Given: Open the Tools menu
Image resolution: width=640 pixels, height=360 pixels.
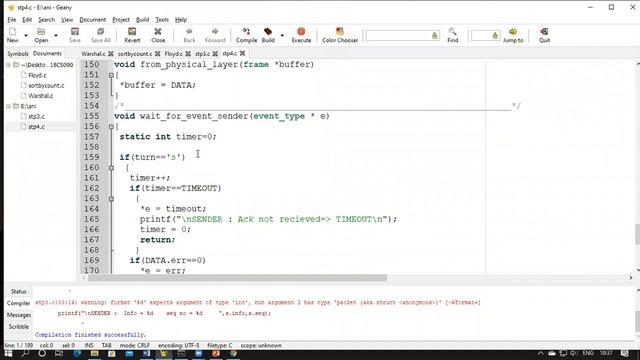Looking at the screenshot, I should (162, 20).
